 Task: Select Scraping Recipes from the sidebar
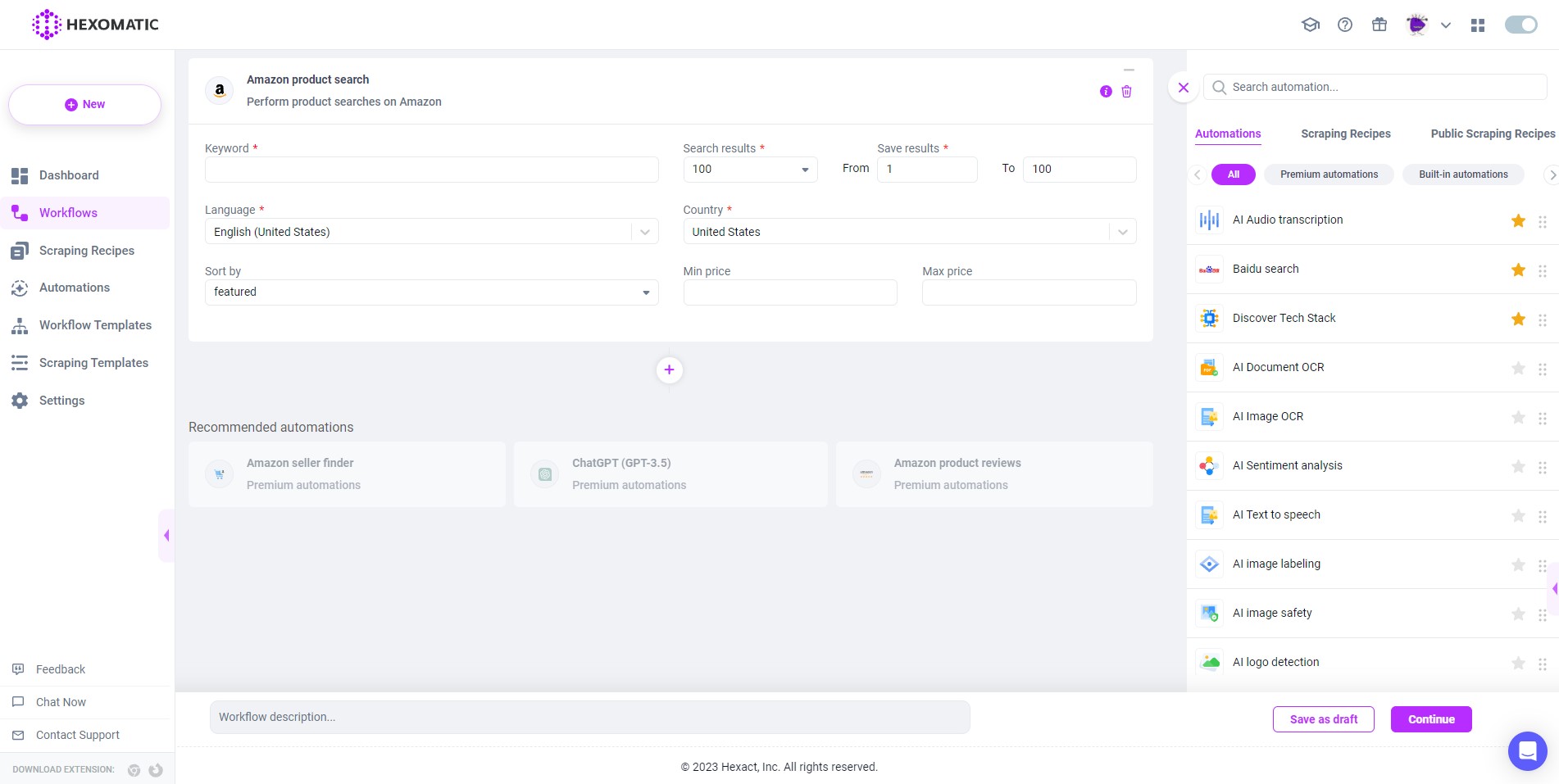coord(86,250)
